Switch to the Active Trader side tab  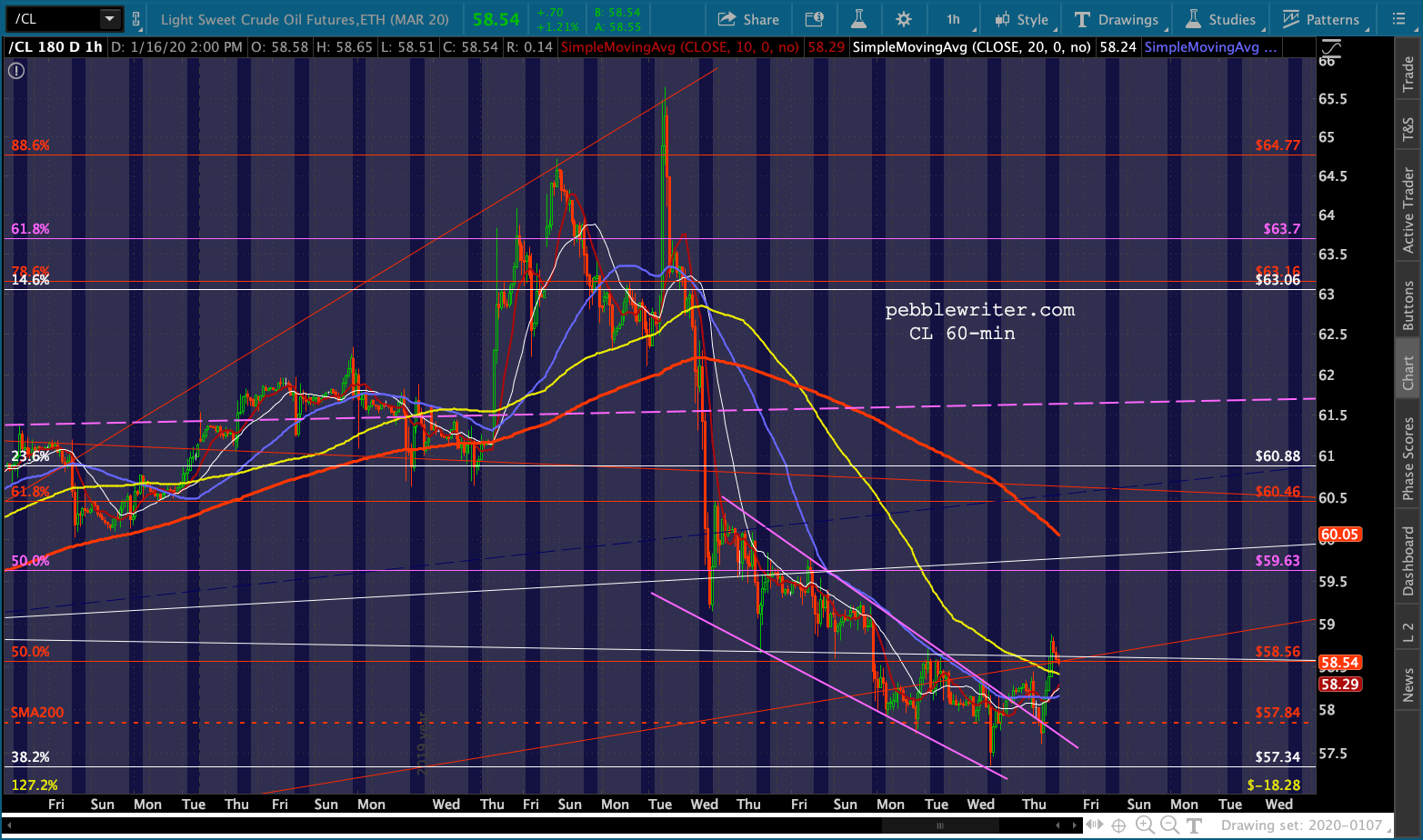(x=1408, y=210)
